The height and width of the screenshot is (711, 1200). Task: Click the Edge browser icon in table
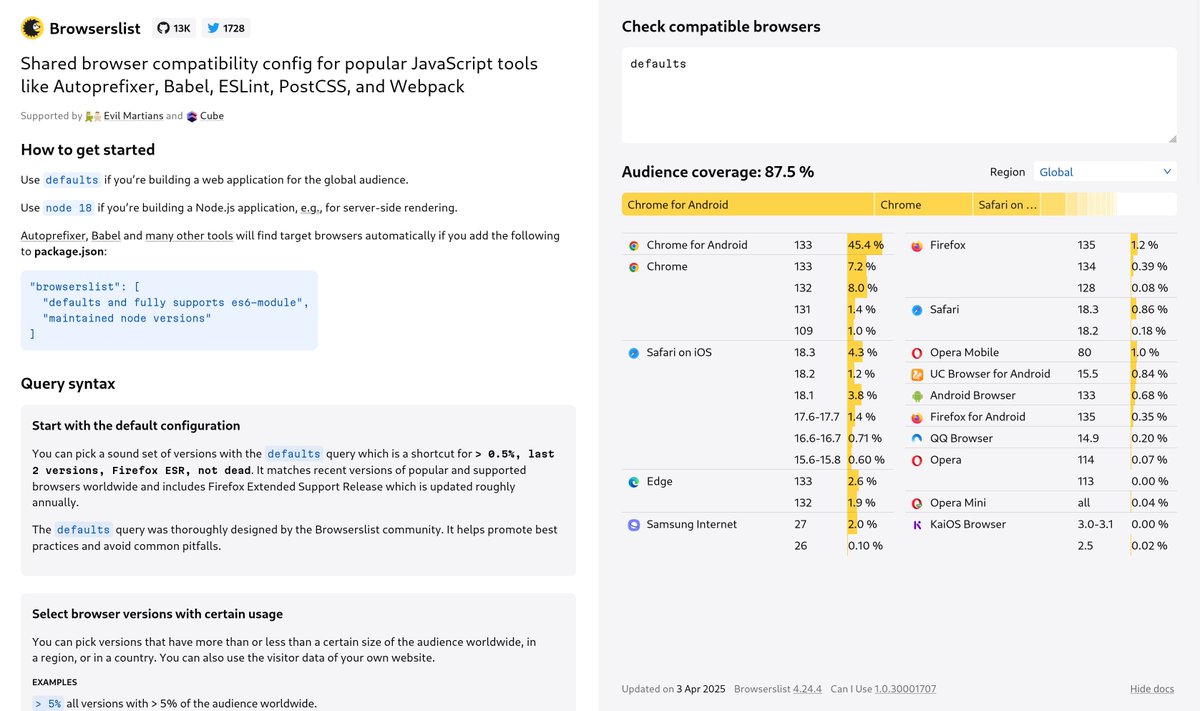click(x=633, y=481)
